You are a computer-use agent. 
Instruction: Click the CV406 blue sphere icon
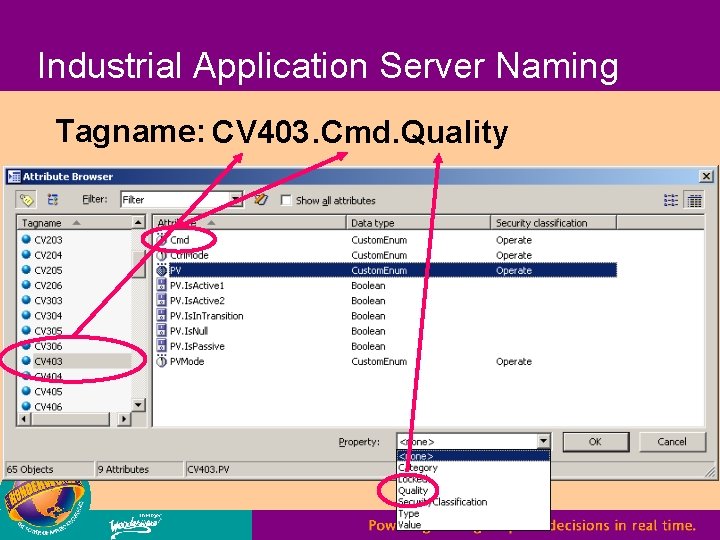(x=26, y=406)
